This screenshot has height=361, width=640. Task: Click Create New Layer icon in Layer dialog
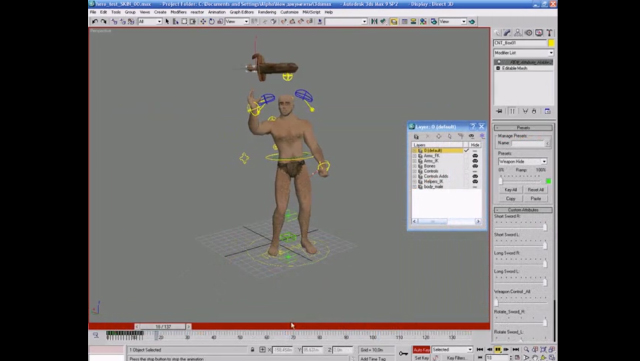[416, 136]
